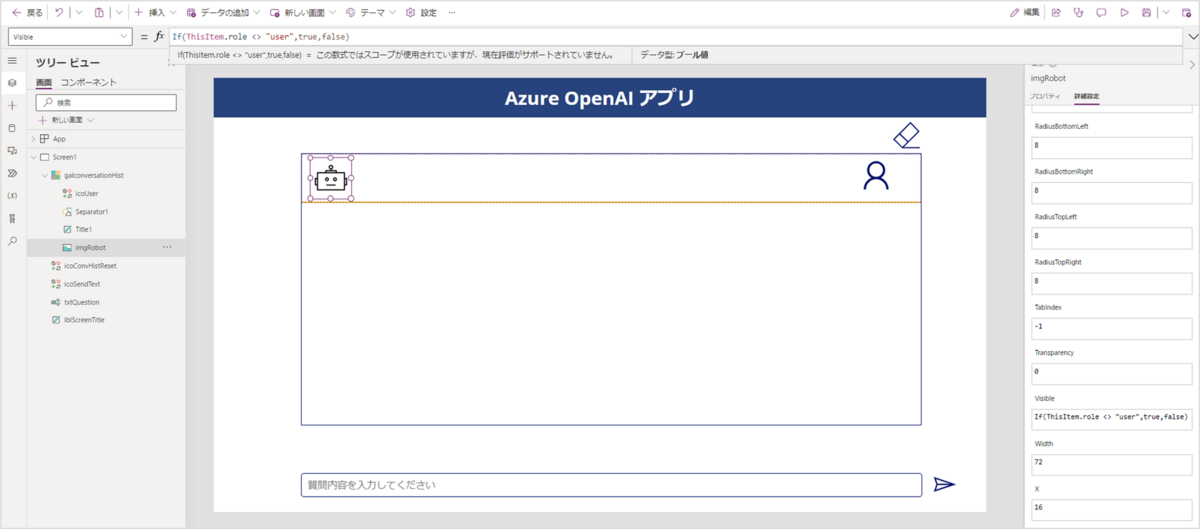The image size is (1200, 529).
Task: Click the 戻る back button
Action: pos(27,13)
